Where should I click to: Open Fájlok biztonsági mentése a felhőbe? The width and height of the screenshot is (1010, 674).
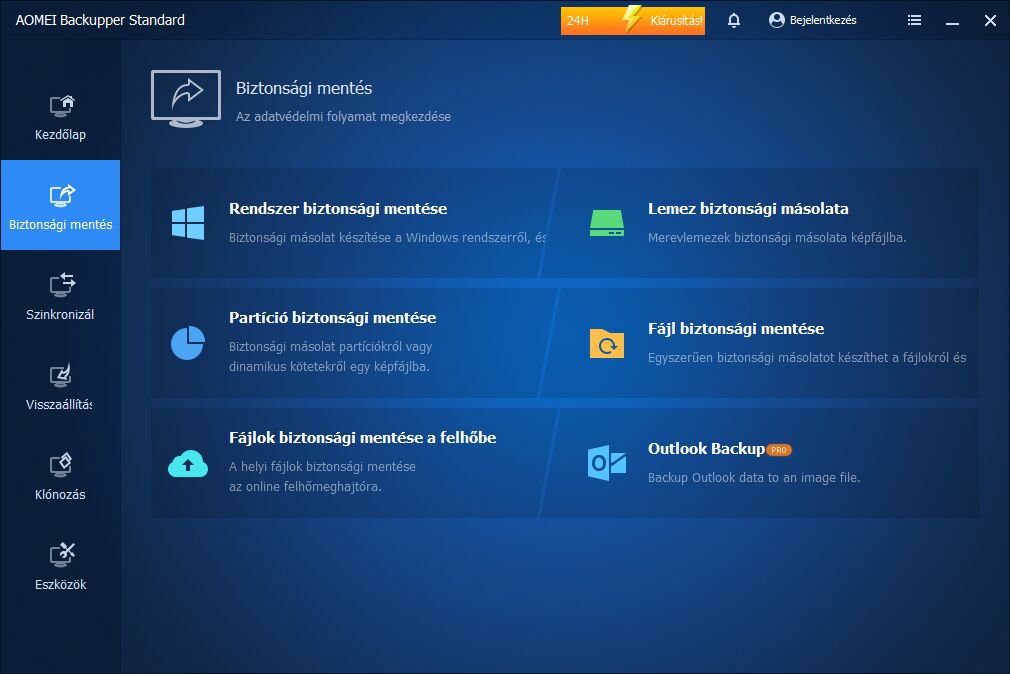363,438
